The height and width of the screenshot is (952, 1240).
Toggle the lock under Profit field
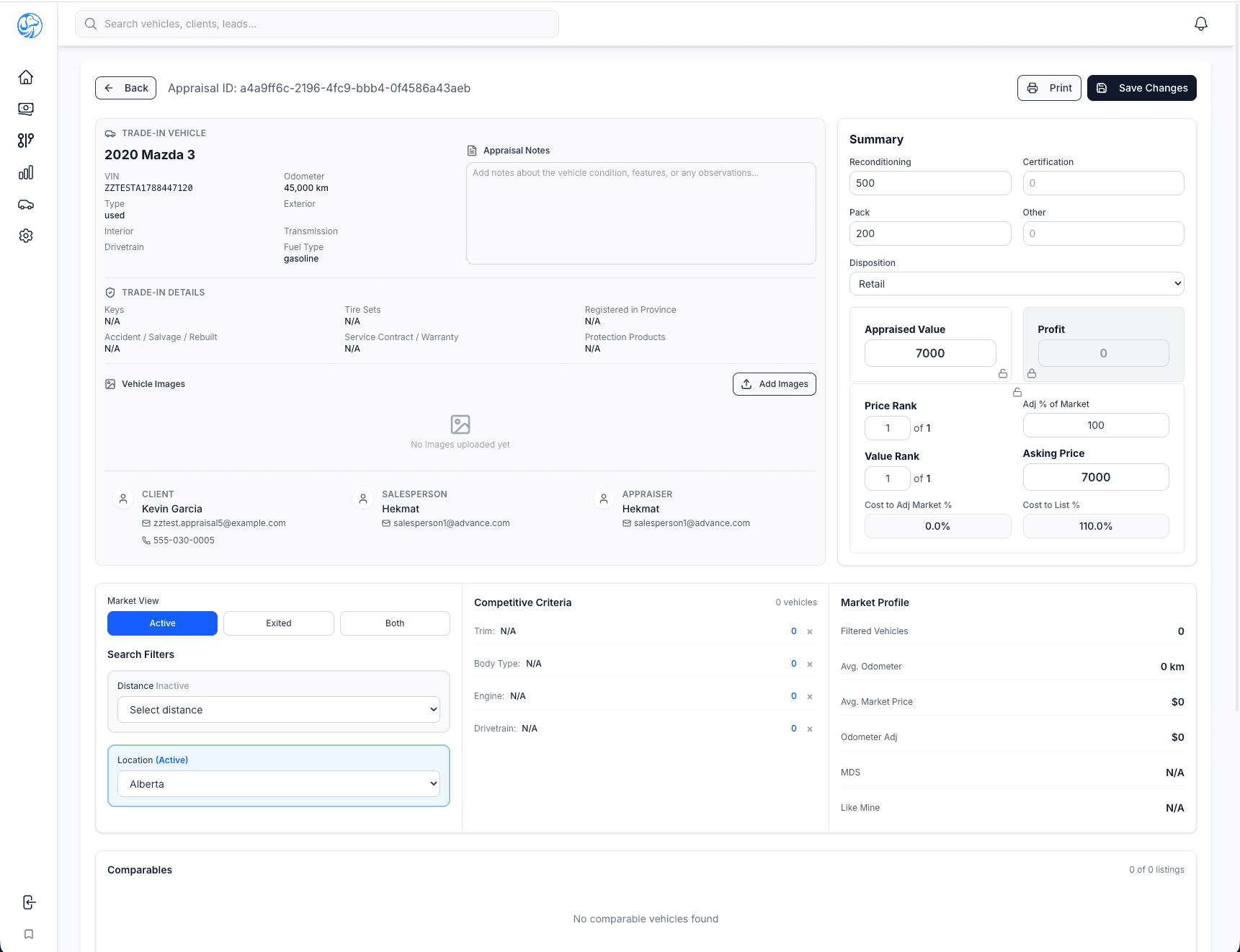(1032, 373)
